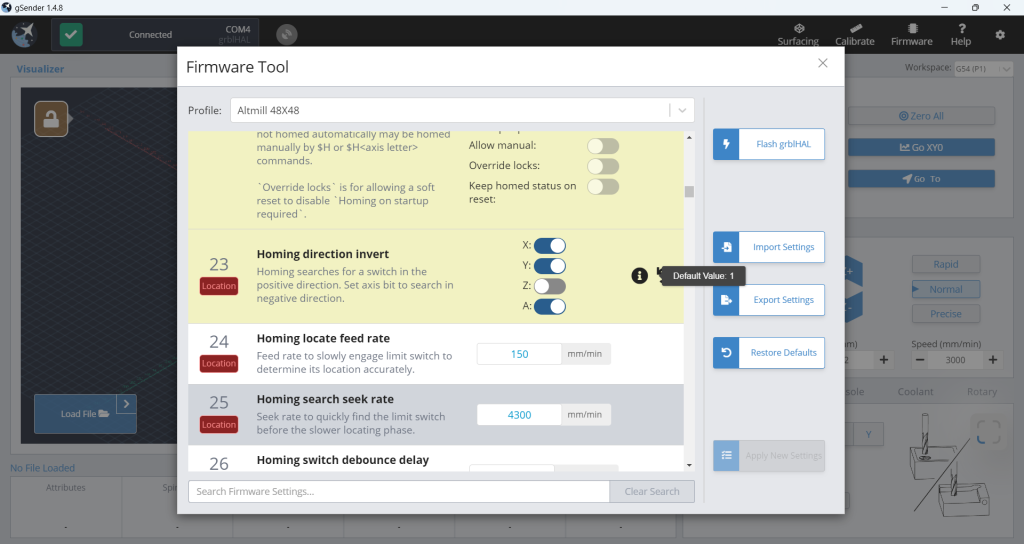
Task: Expand arrow next to Load File
Action: 126,404
